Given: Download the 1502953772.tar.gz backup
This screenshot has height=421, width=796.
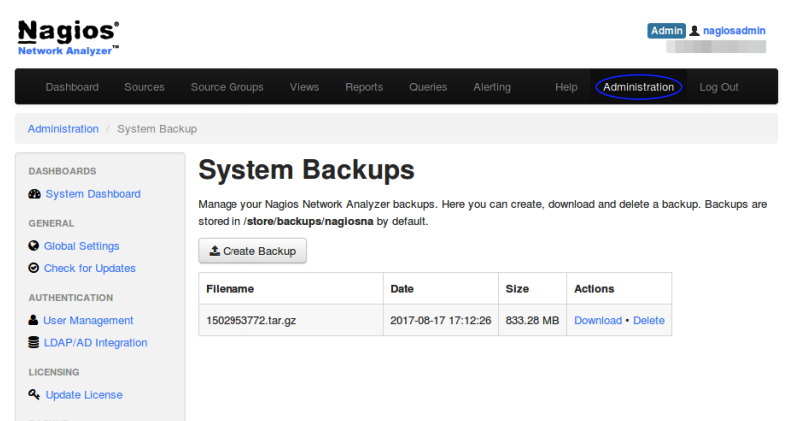Looking at the screenshot, I should [598, 320].
